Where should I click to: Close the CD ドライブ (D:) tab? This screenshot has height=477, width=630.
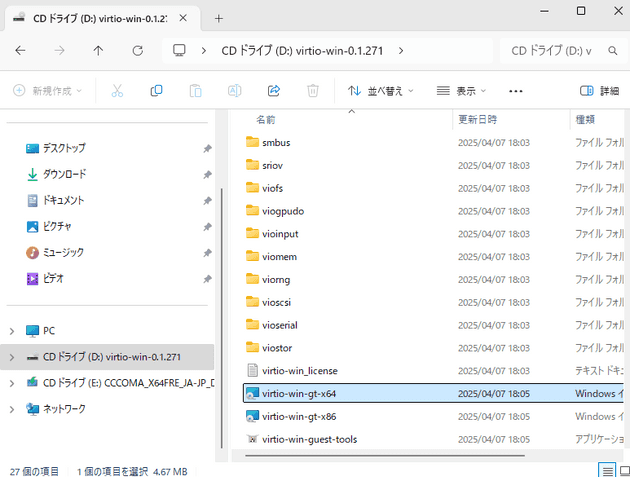pos(183,18)
